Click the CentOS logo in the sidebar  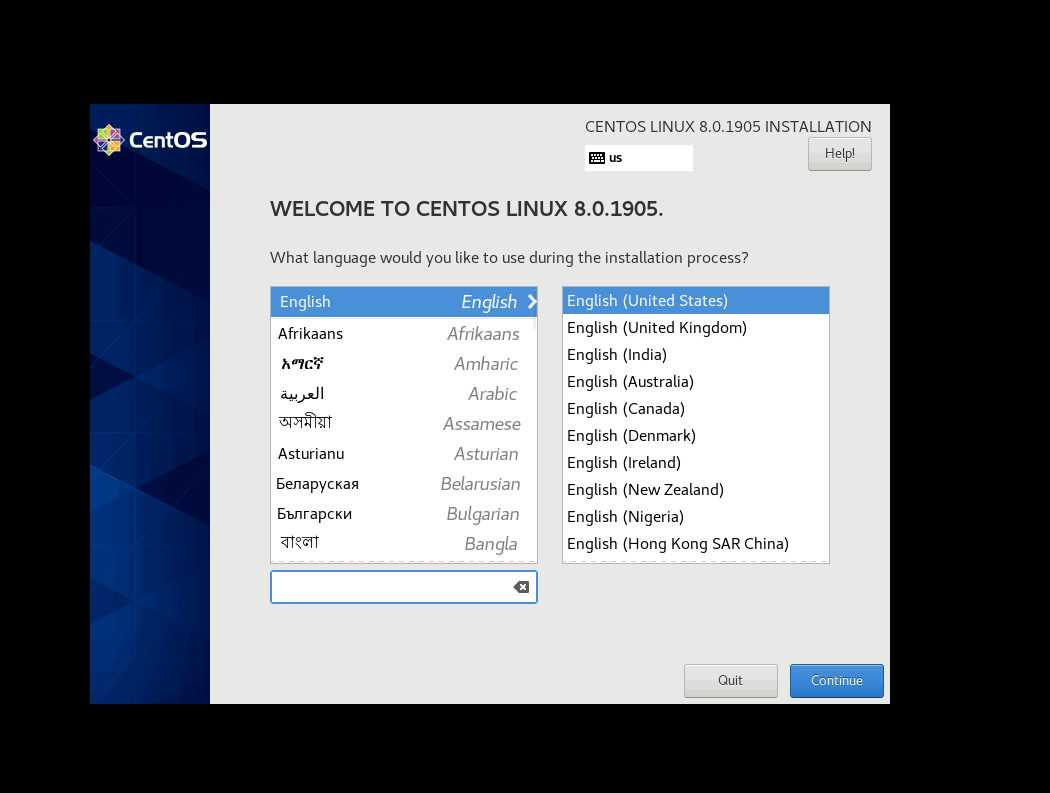tap(150, 140)
